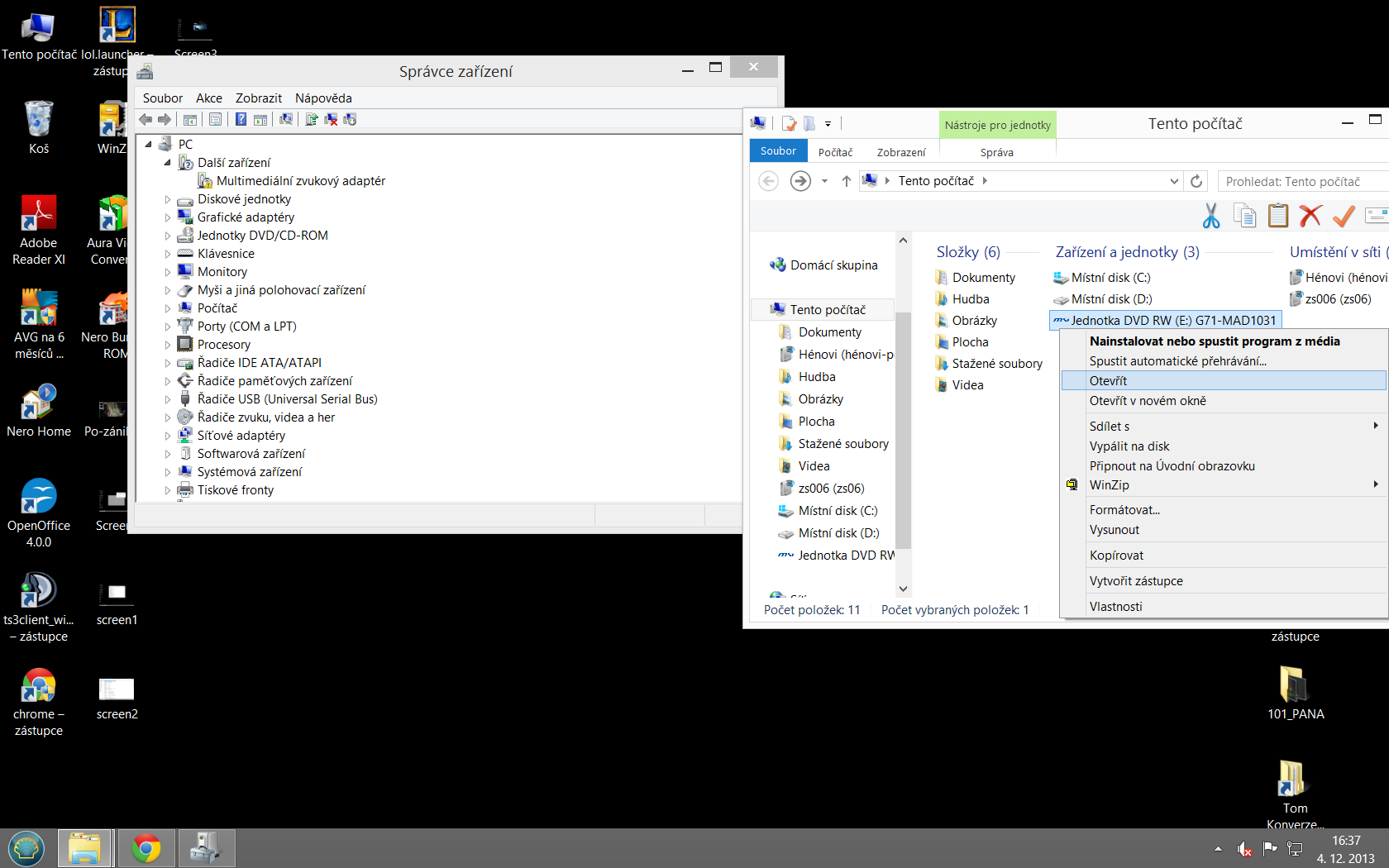Image resolution: width=1389 pixels, height=868 pixels.
Task: Toggle the console tree icon in Device Manager
Action: 190,120
